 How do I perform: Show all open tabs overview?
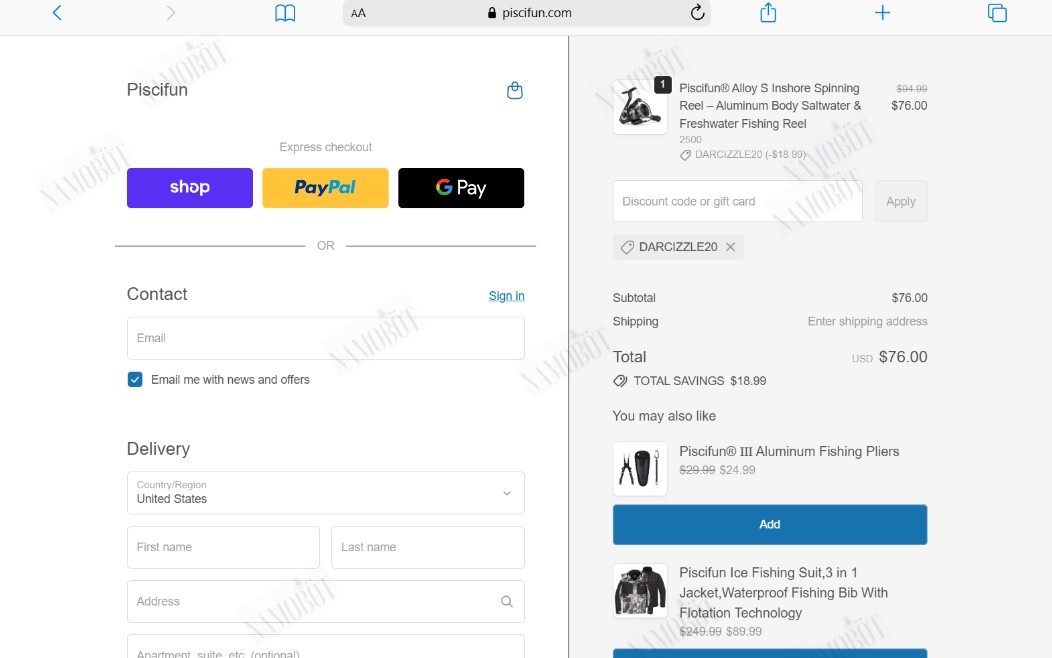coord(997,13)
